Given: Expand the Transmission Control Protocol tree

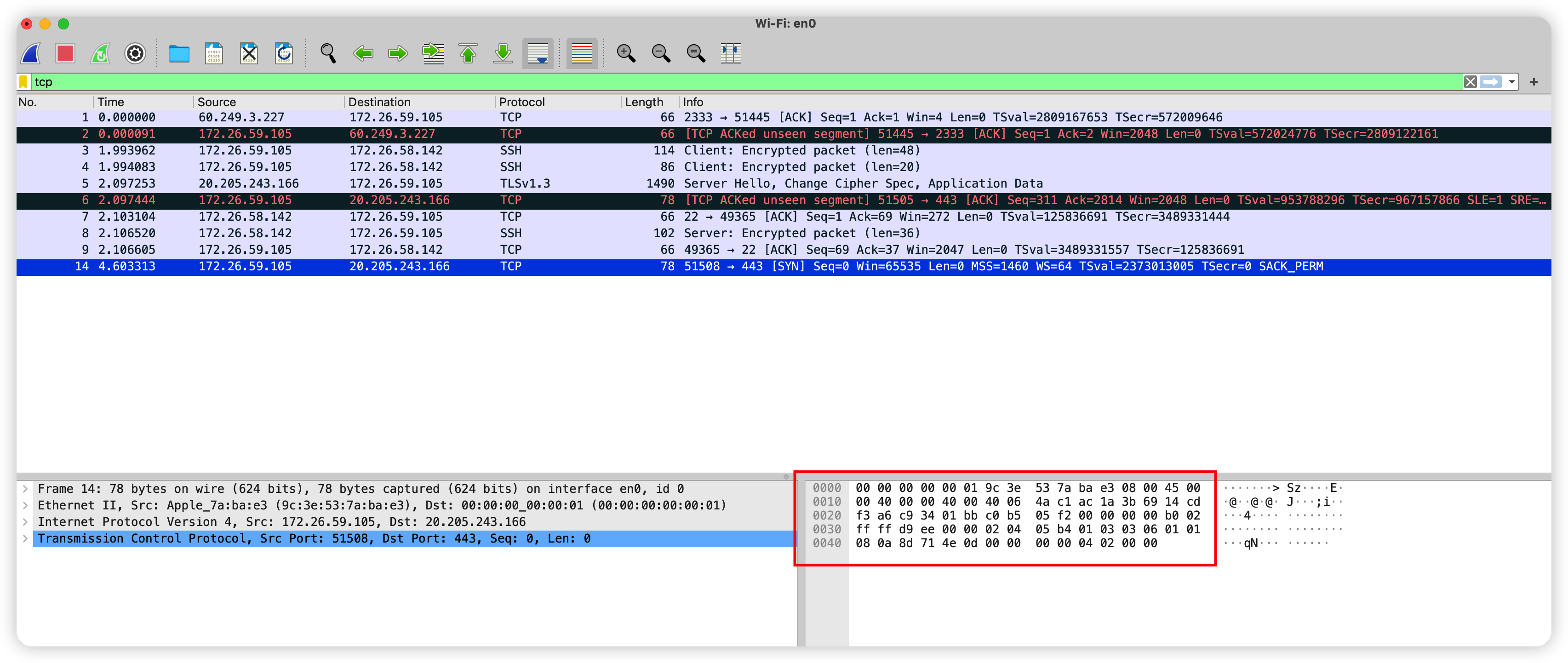Looking at the screenshot, I should click(25, 539).
